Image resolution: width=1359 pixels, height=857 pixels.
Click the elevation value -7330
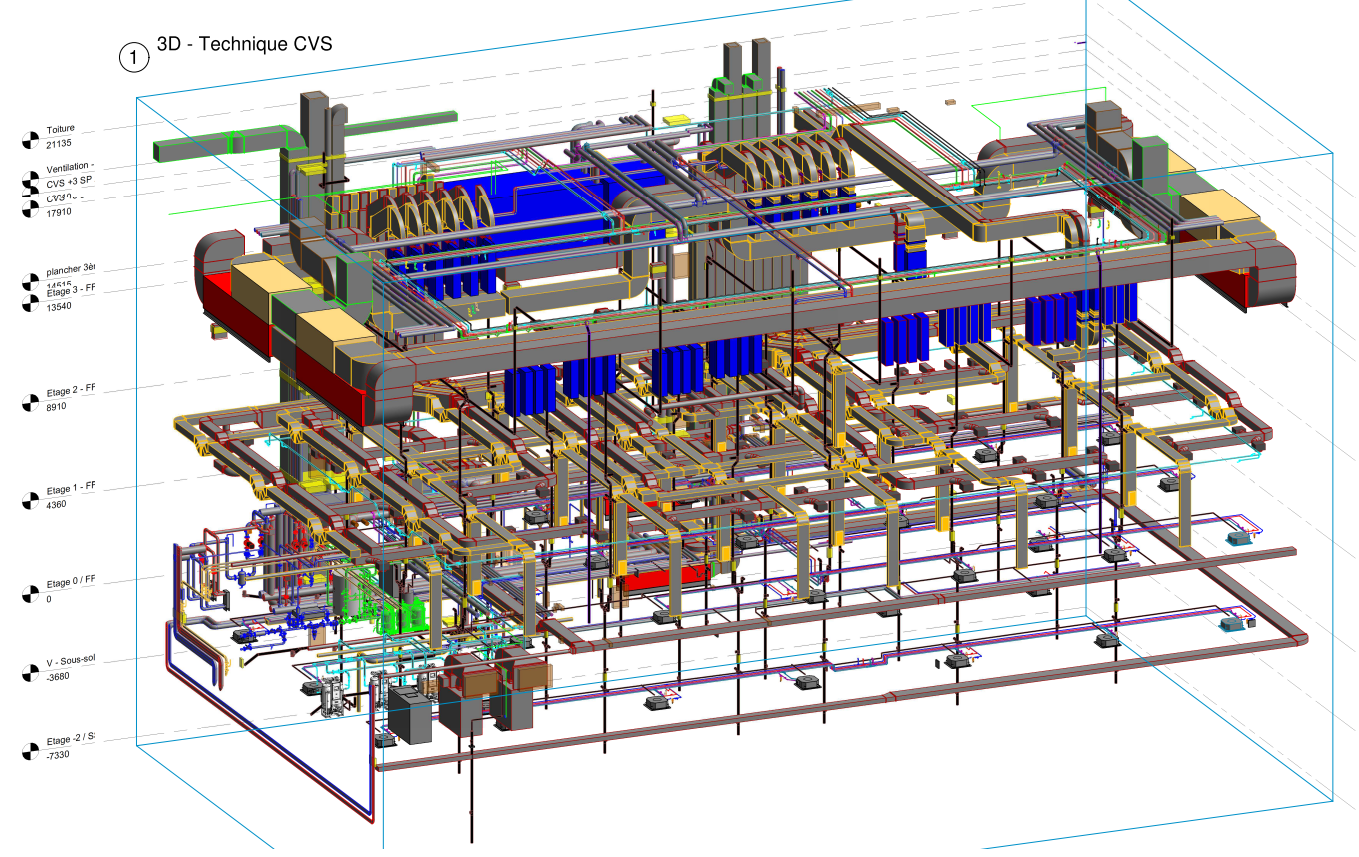pos(59,755)
